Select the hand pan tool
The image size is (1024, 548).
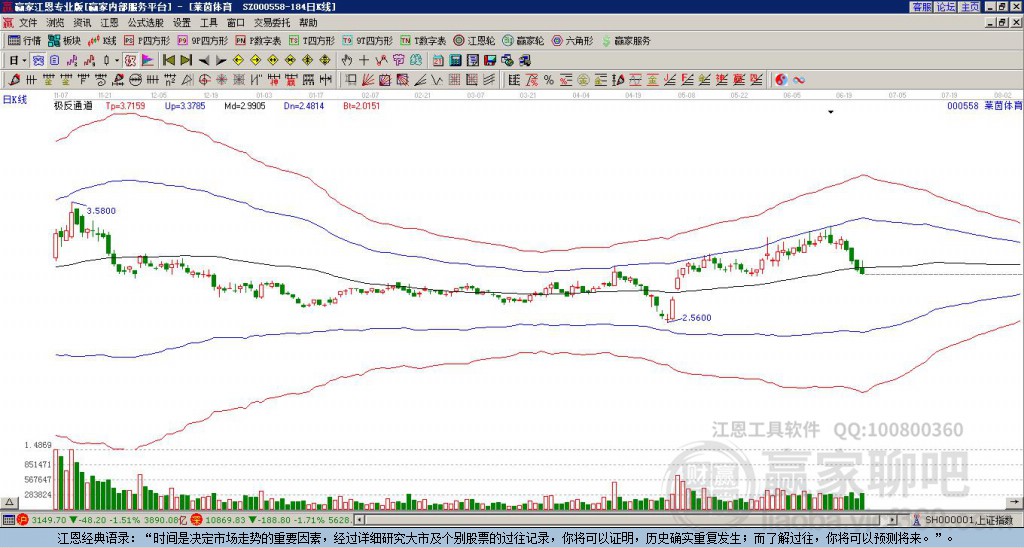[346, 60]
